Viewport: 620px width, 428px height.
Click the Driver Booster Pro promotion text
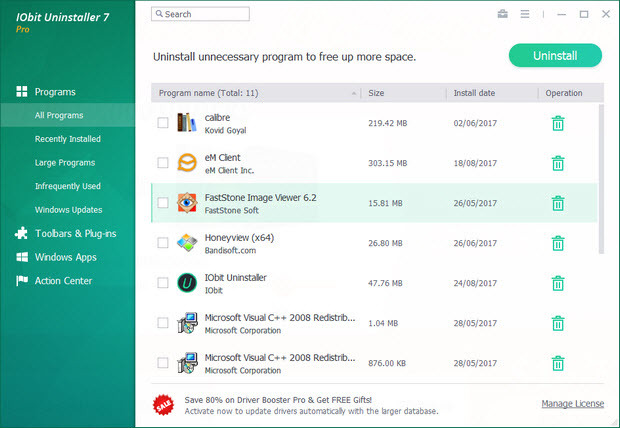(311, 405)
